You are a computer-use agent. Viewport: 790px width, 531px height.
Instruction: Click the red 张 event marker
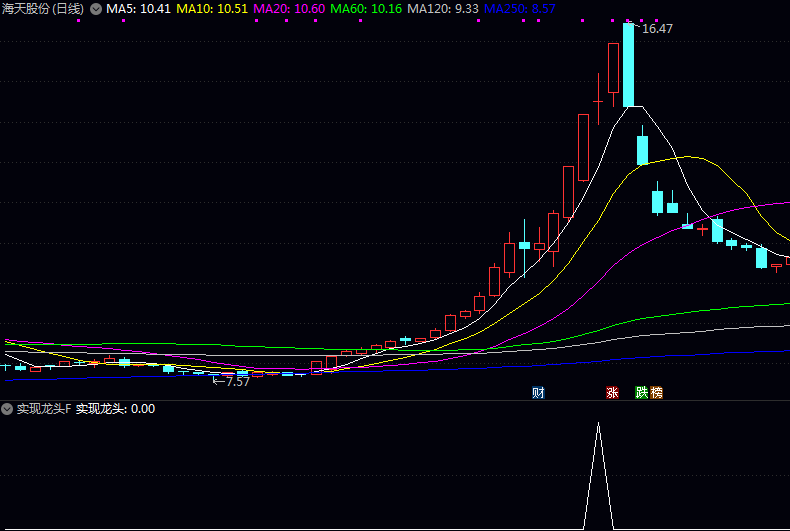click(x=612, y=392)
